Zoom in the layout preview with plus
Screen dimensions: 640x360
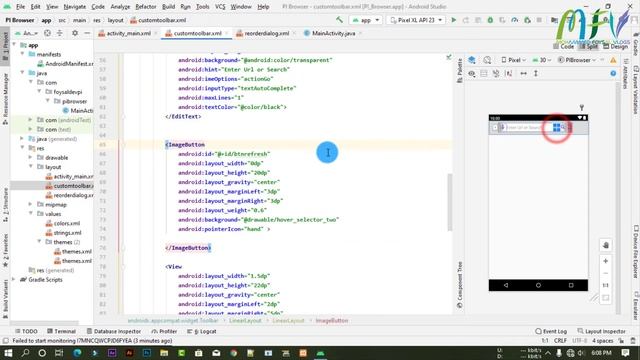click(x=606, y=261)
